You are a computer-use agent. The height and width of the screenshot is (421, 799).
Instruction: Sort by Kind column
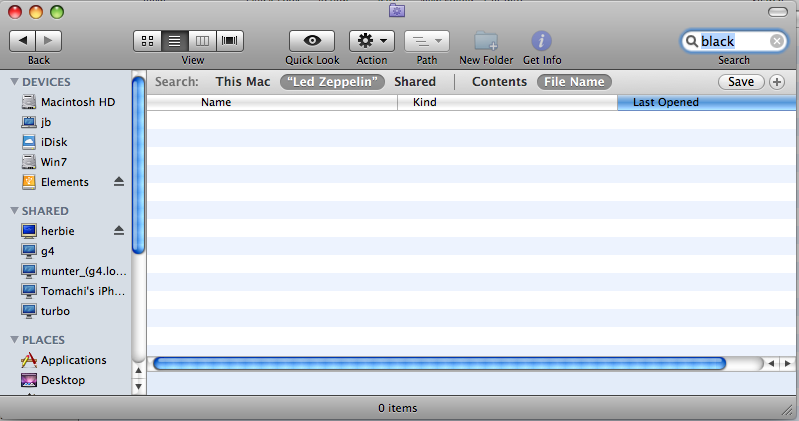508,102
